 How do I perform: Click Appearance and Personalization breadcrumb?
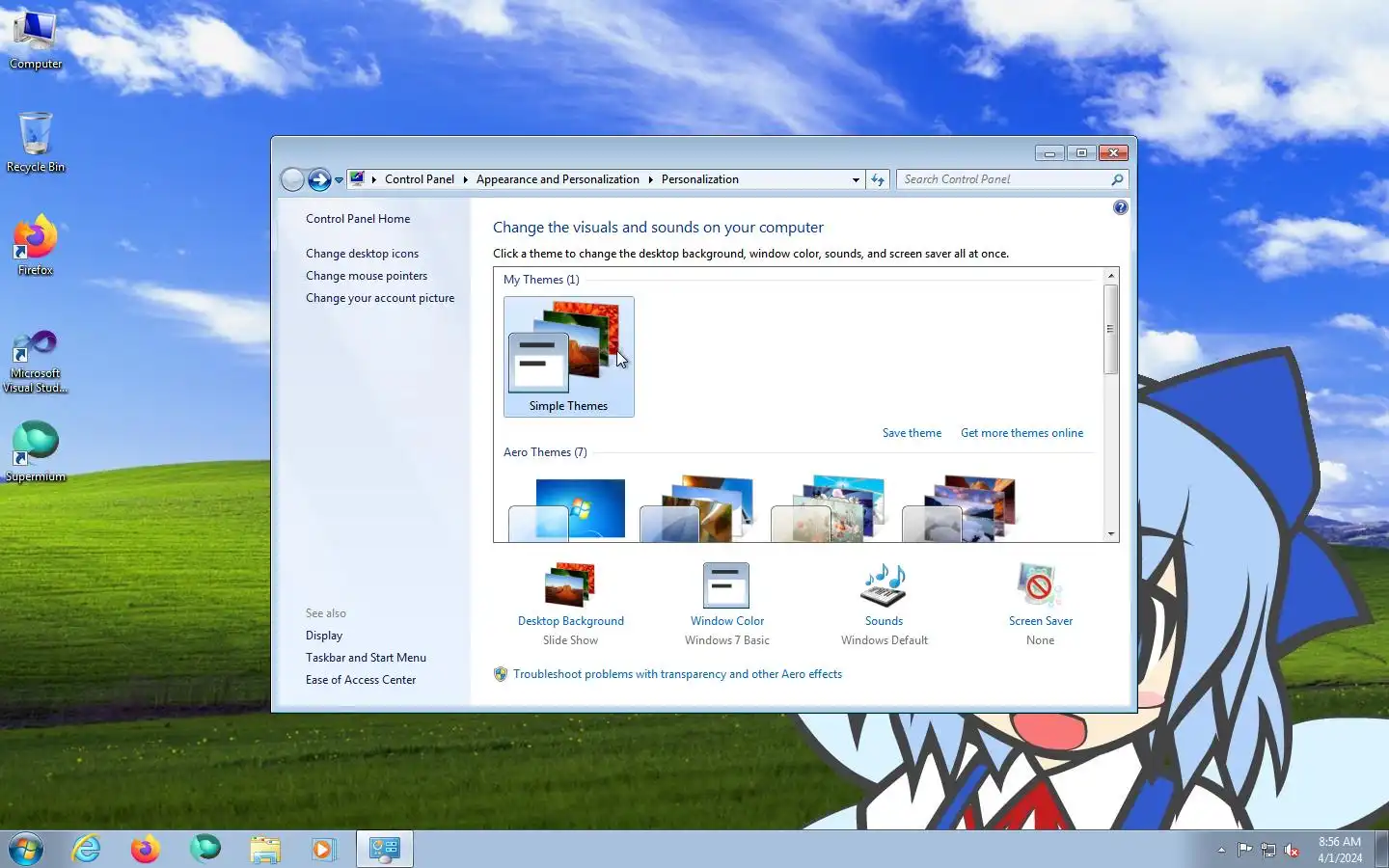tap(558, 179)
